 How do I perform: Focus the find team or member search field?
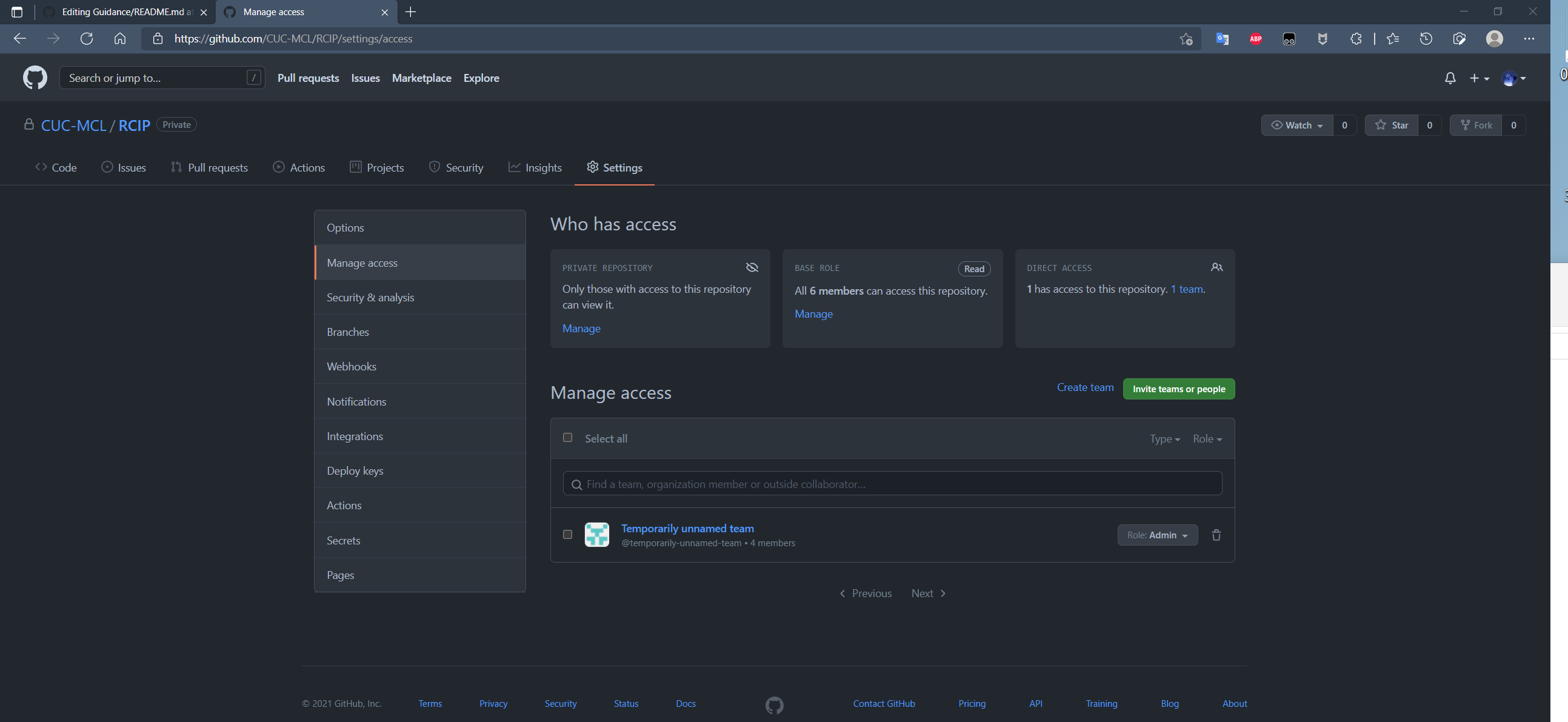pos(892,484)
